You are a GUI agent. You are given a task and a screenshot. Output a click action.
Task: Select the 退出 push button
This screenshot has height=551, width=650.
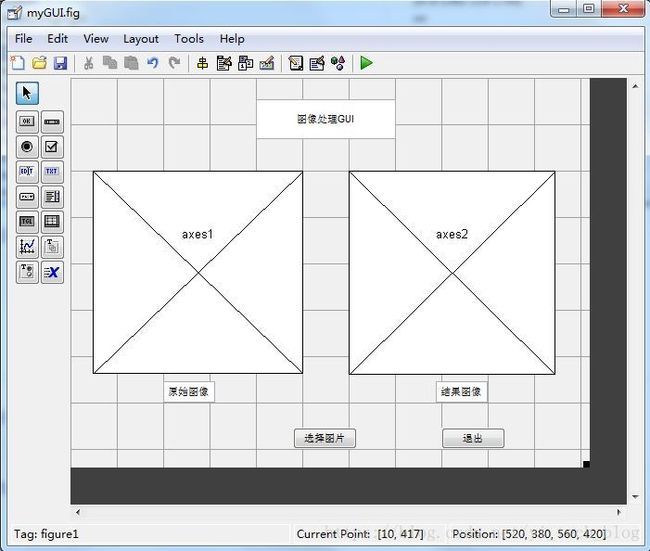tap(473, 438)
